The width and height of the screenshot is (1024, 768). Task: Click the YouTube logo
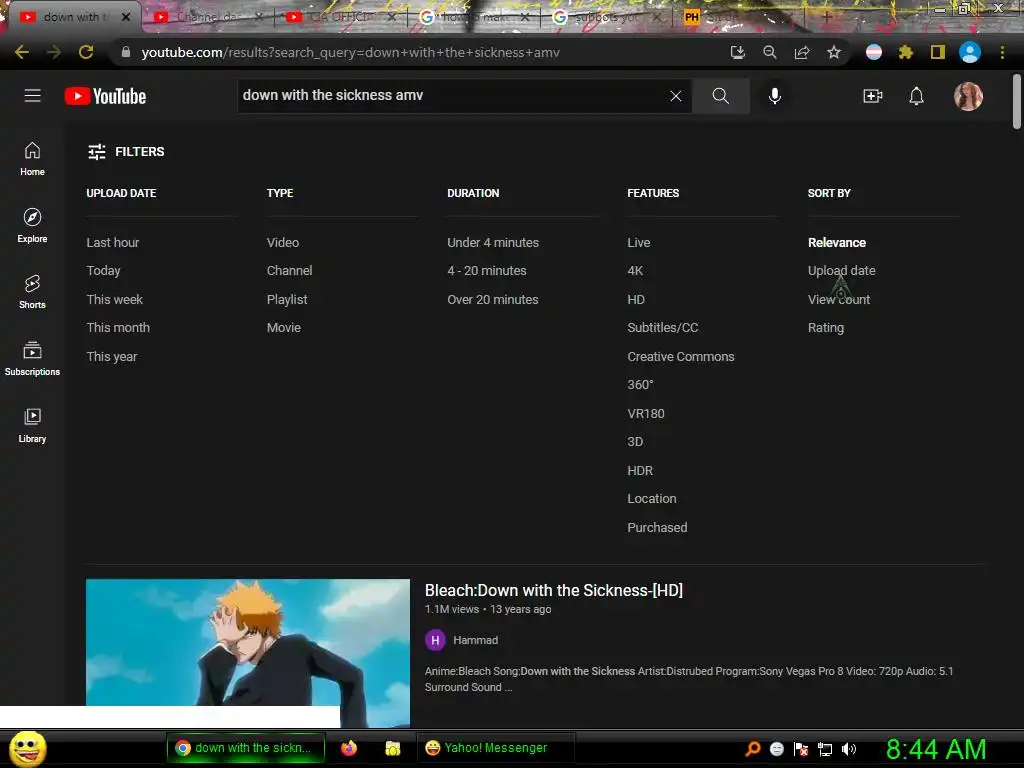click(105, 96)
